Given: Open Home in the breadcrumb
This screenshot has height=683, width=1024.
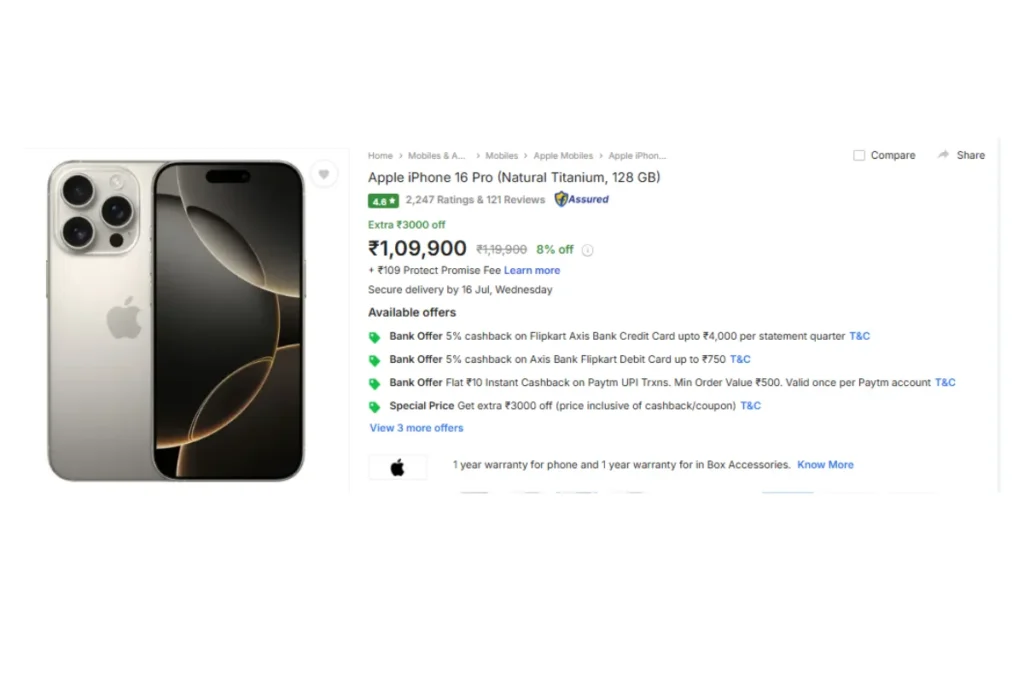Looking at the screenshot, I should [x=380, y=156].
